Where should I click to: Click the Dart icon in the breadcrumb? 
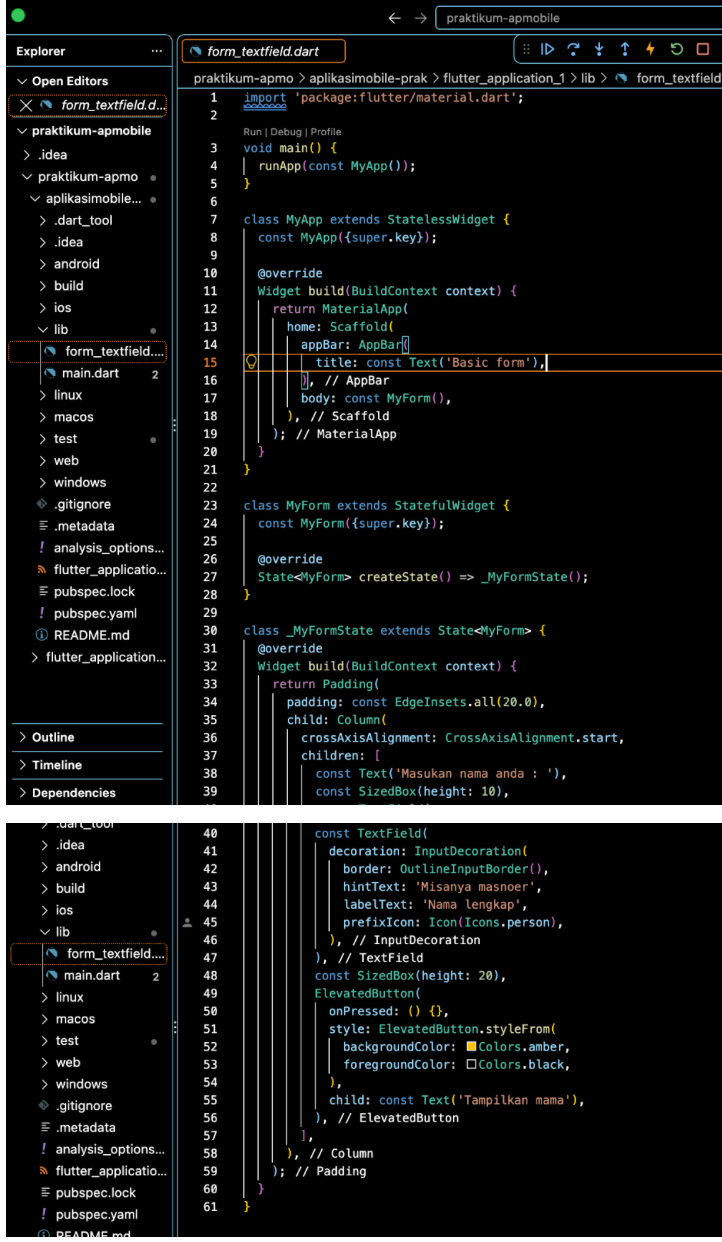click(x=622, y=78)
